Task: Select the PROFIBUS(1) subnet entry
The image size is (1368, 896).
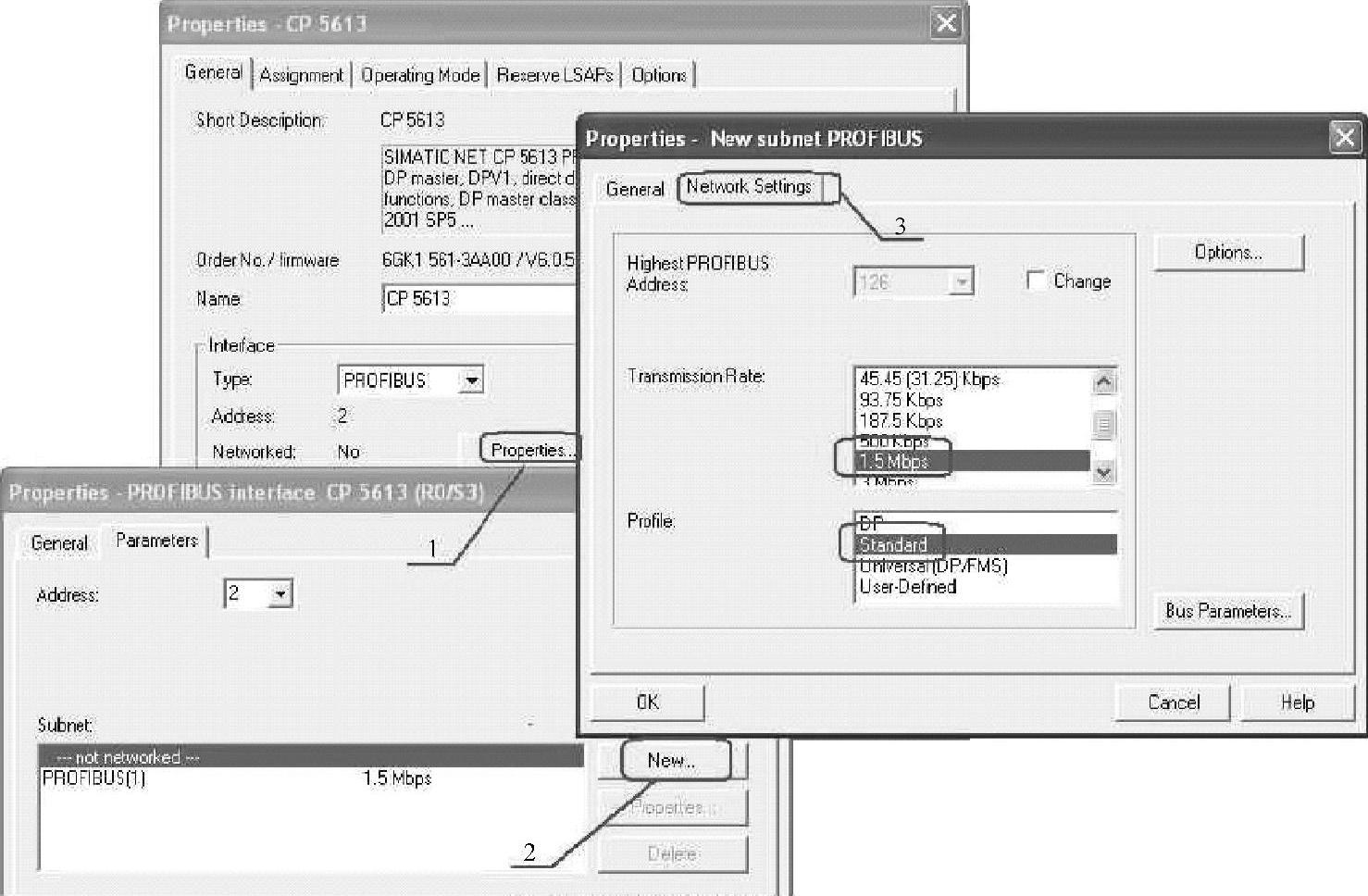Action: pos(312,778)
